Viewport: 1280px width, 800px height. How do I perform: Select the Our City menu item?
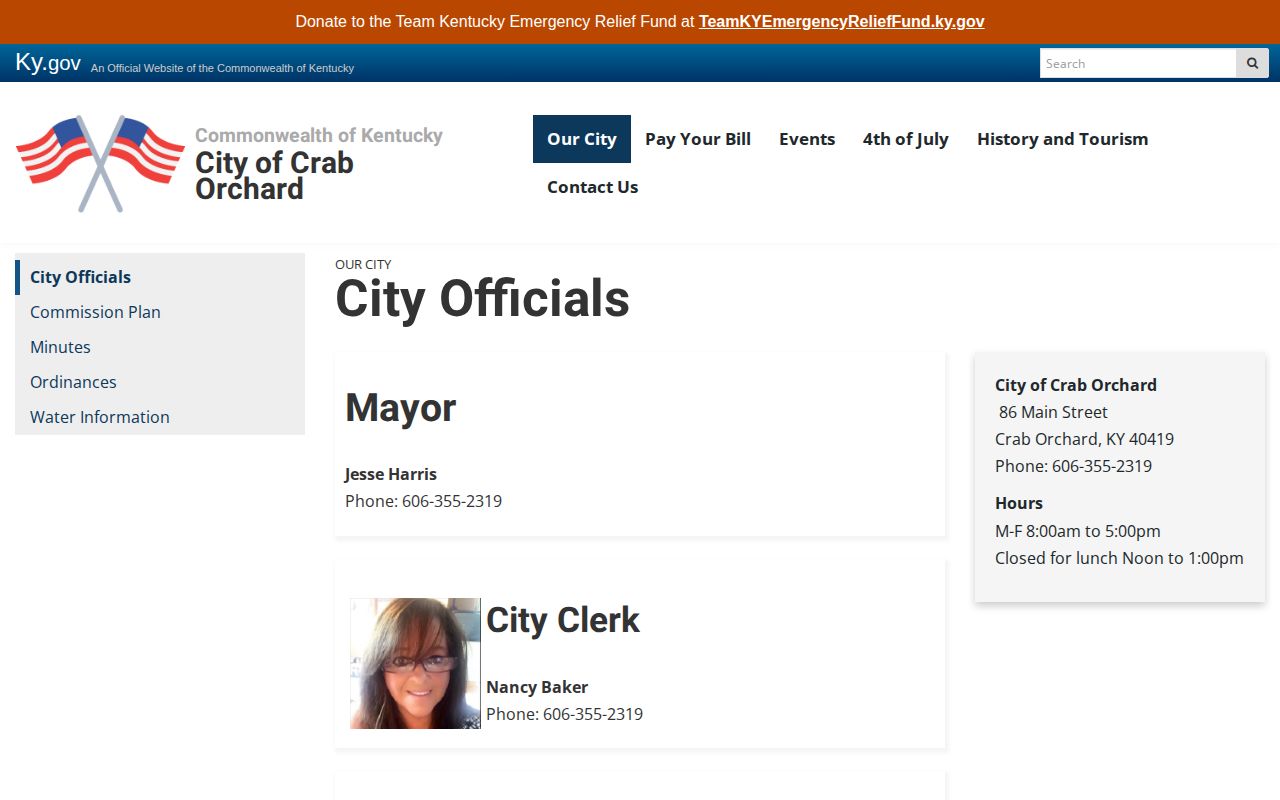582,139
